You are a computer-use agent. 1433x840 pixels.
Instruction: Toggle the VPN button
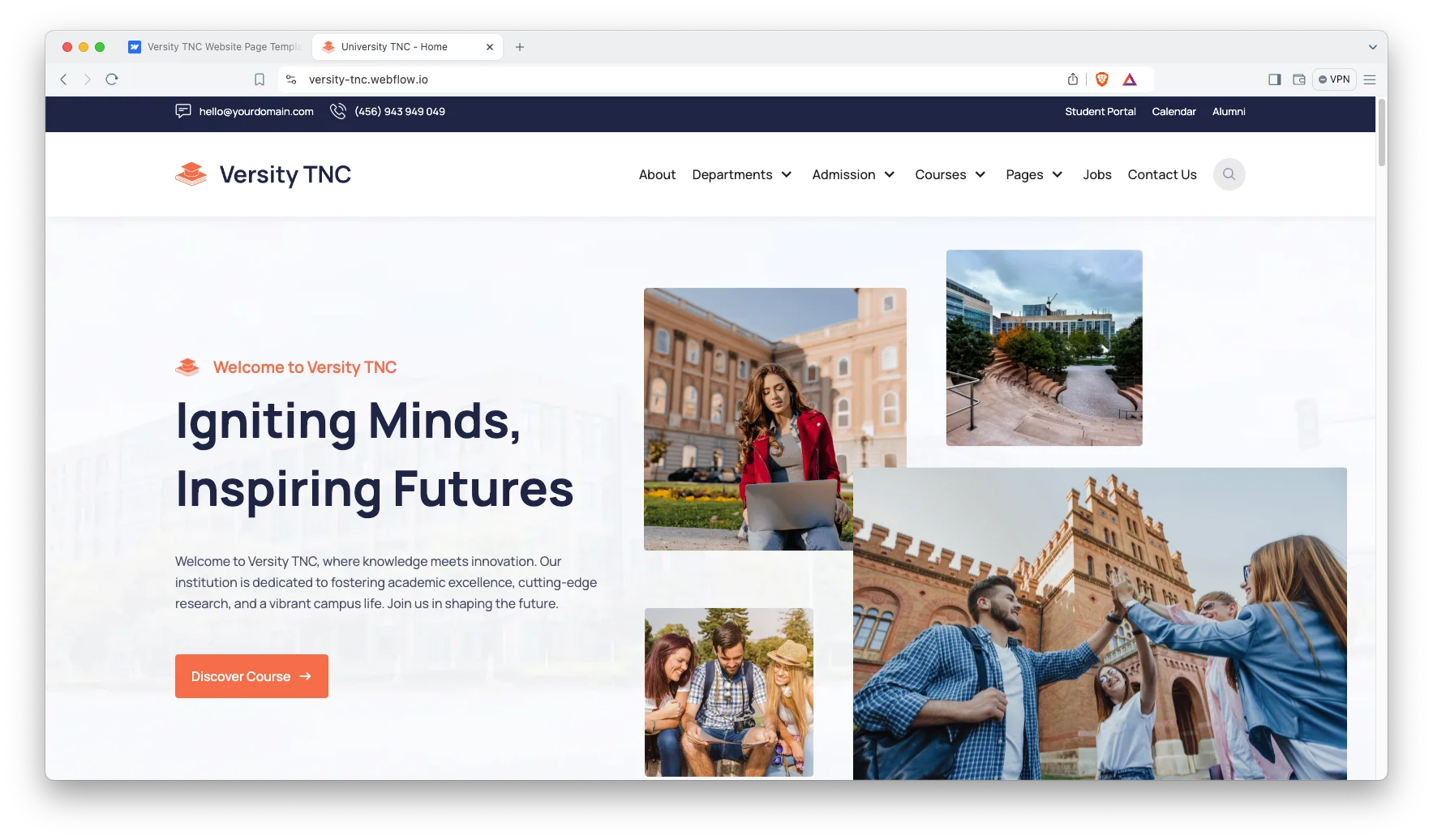point(1334,79)
